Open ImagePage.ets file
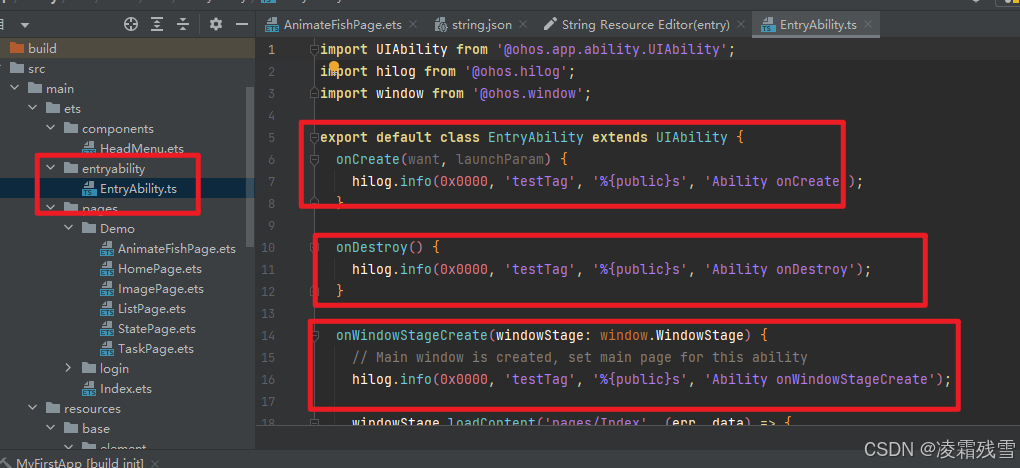This screenshot has width=1020, height=468. (161, 289)
